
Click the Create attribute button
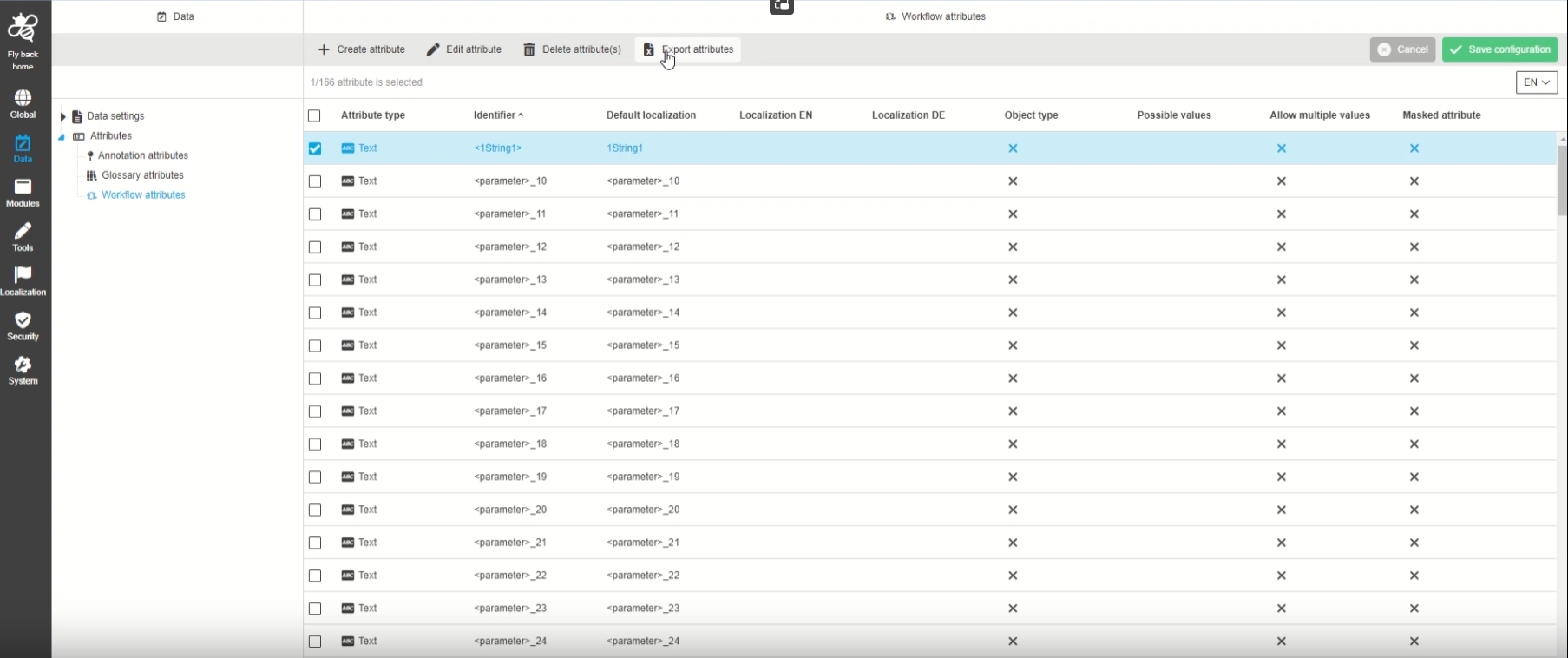click(362, 49)
